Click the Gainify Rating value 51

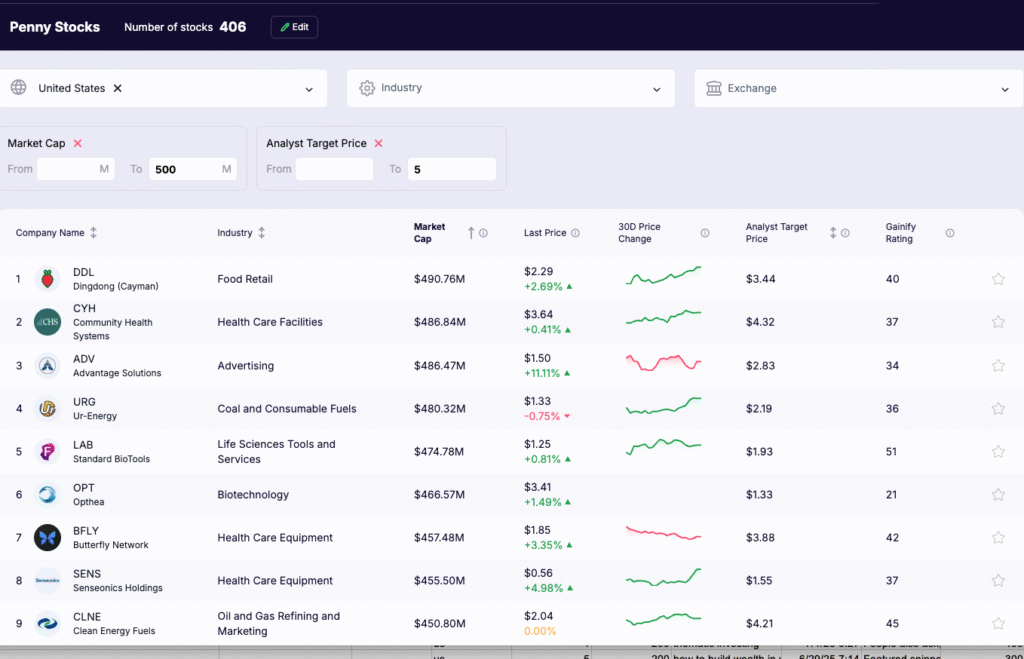[891, 451]
